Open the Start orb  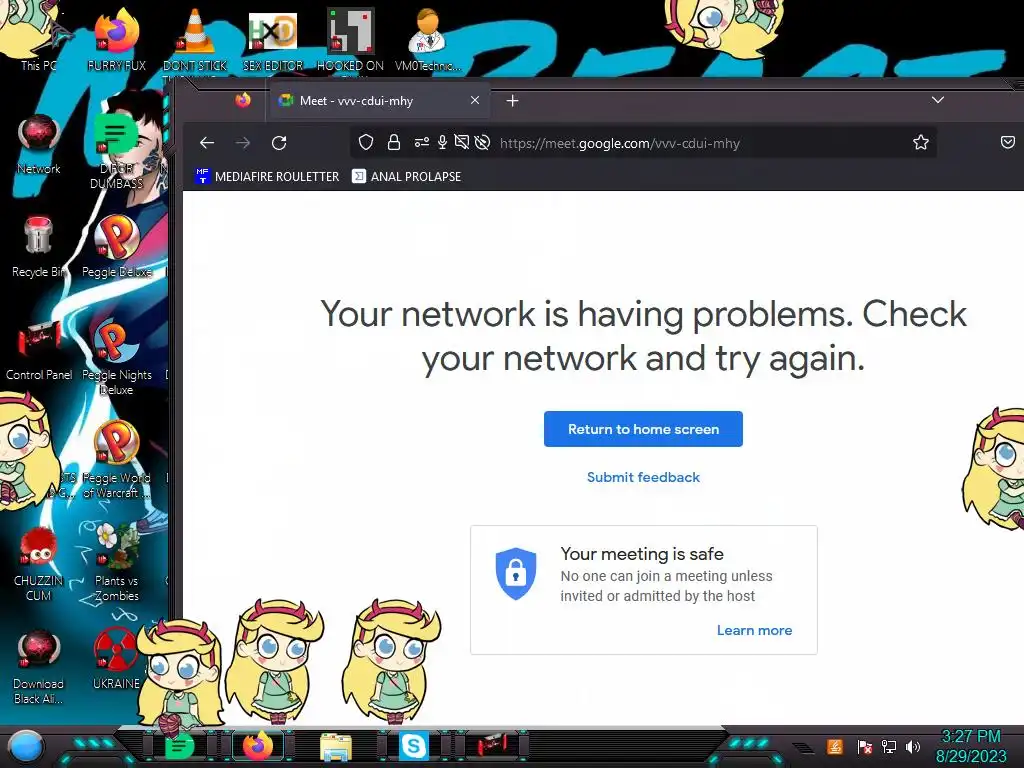pyautogui.click(x=26, y=746)
